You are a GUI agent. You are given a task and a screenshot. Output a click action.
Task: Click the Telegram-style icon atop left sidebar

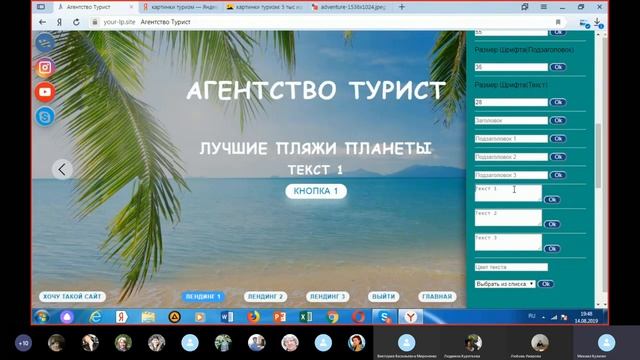tap(45, 42)
